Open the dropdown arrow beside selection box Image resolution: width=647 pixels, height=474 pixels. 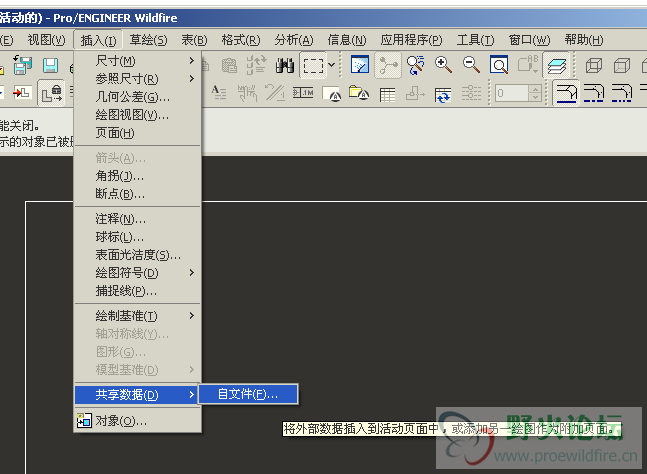tap(331, 65)
